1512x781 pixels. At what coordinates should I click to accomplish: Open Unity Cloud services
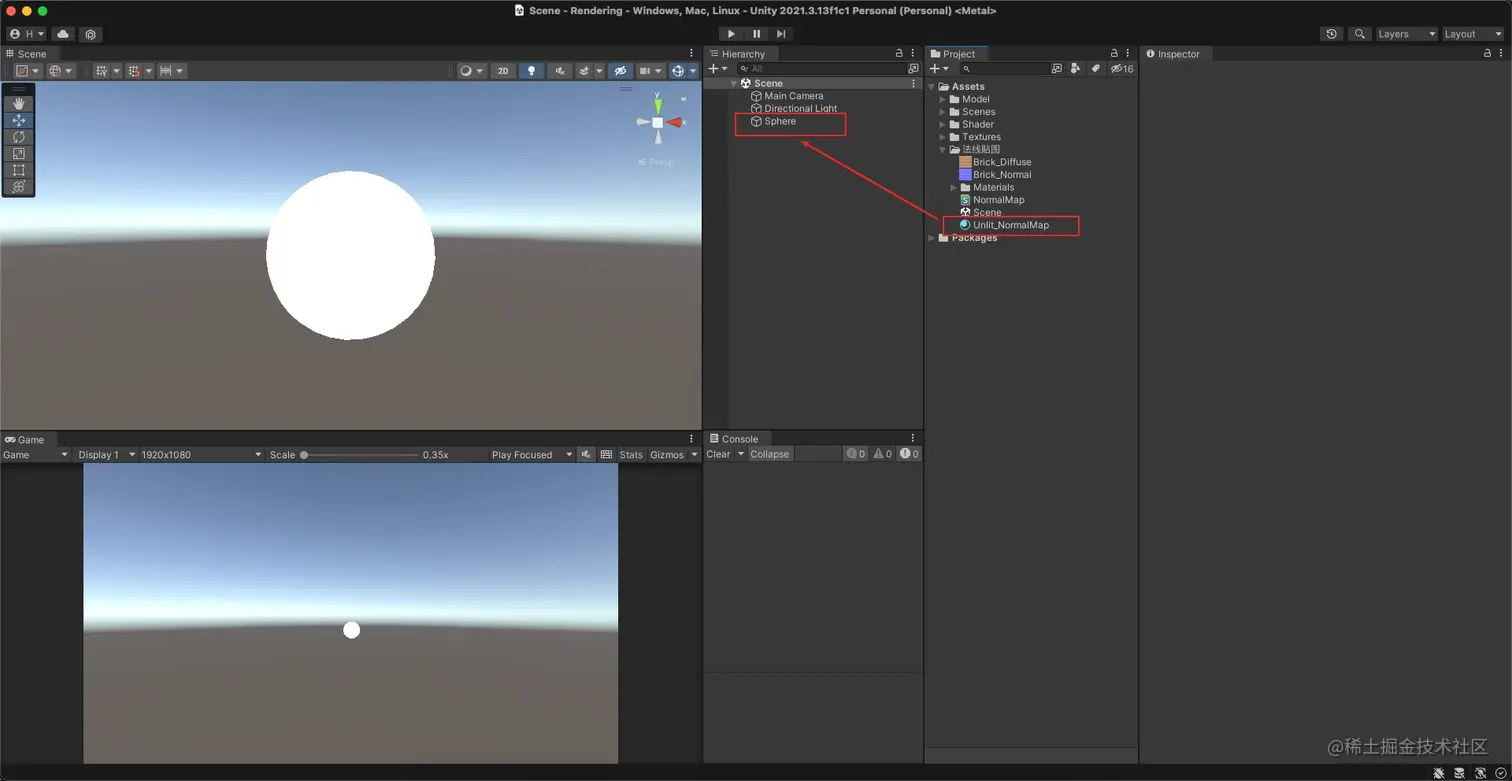click(63, 34)
